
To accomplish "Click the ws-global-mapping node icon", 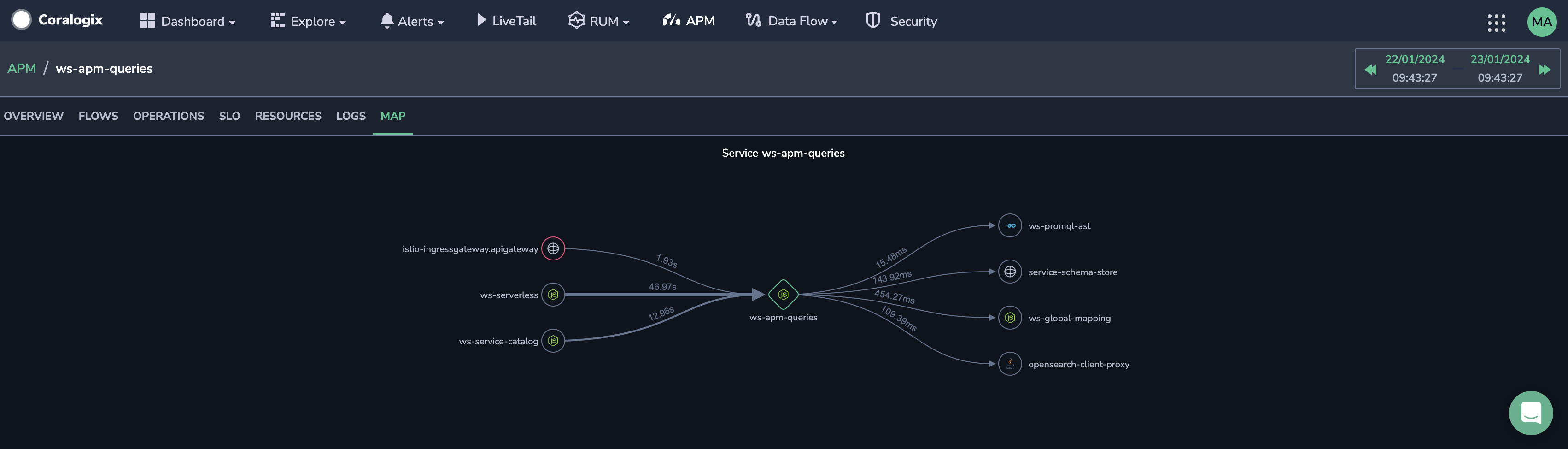I will pyautogui.click(x=1010, y=318).
